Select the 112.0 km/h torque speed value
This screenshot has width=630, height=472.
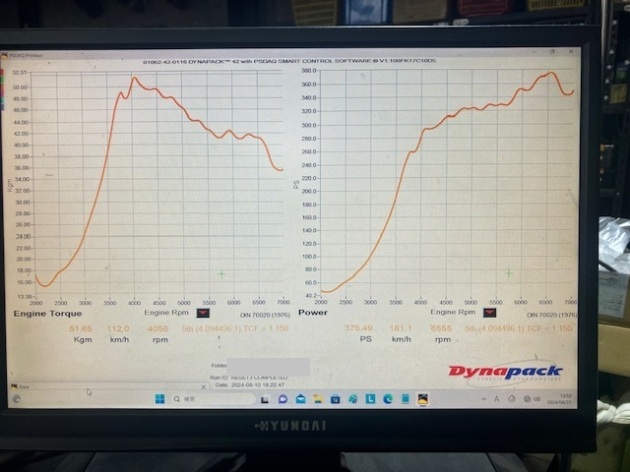point(118,329)
